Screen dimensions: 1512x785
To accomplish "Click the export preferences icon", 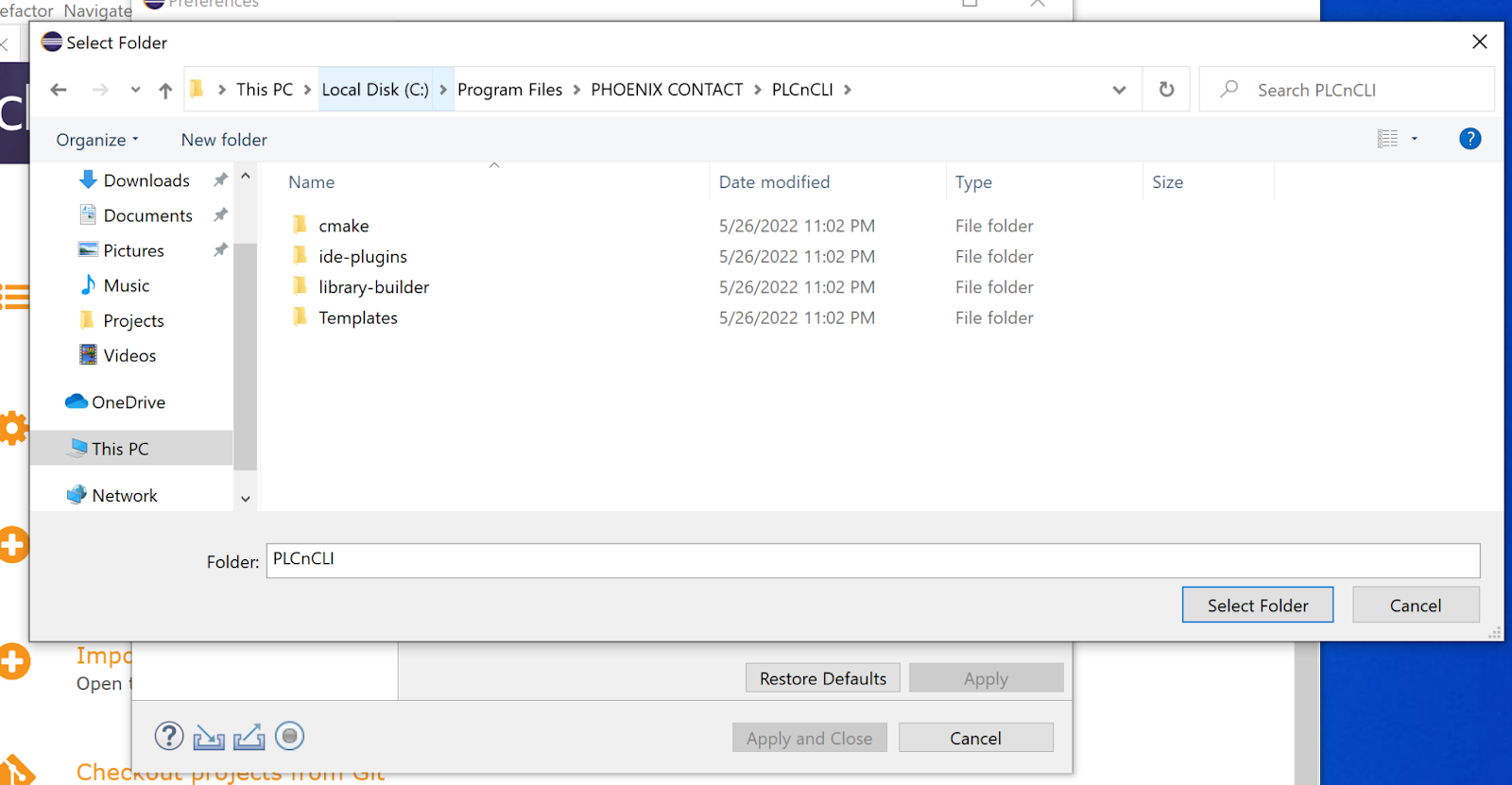I will pos(249,737).
